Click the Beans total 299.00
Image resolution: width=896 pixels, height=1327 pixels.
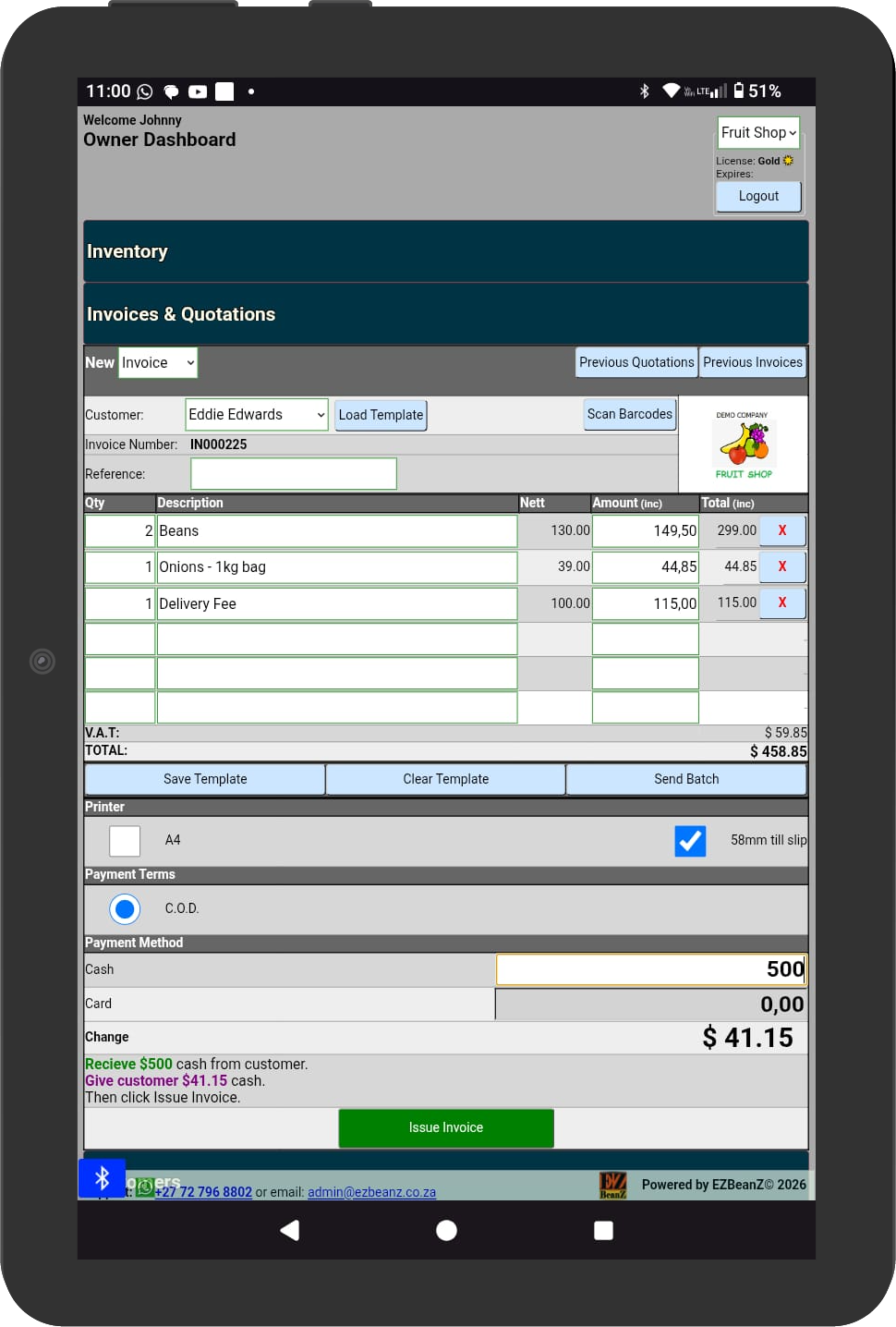[736, 530]
